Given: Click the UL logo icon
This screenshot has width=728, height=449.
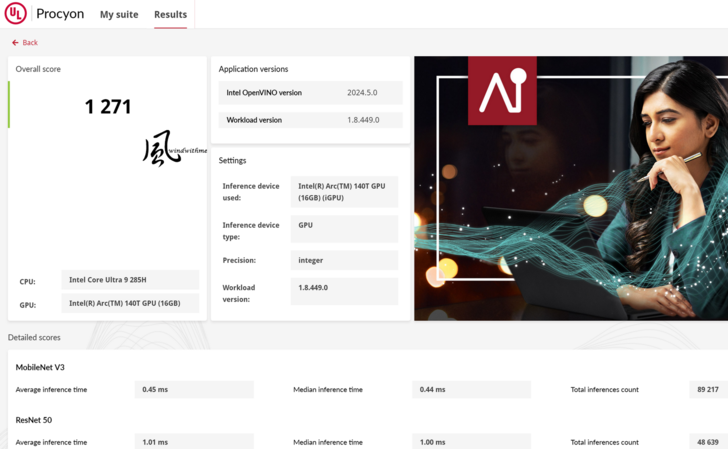Looking at the screenshot, I should coord(16,14).
